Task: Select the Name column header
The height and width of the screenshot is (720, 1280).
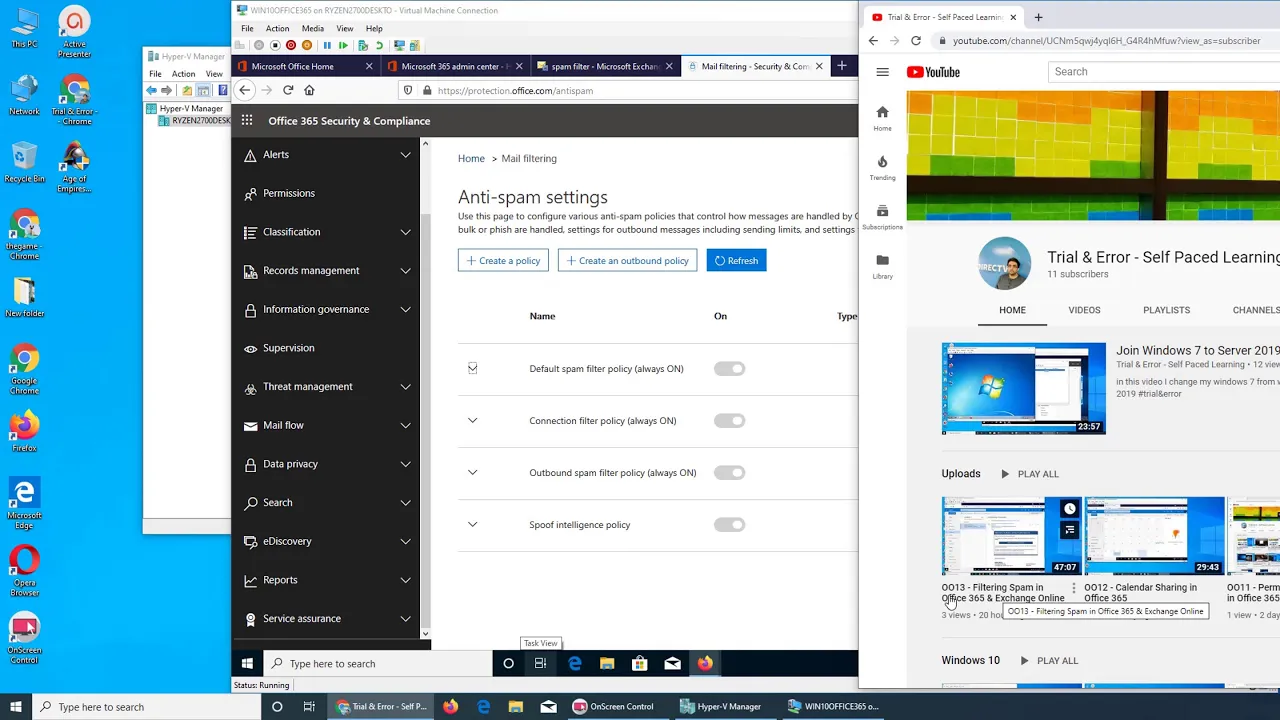Action: point(542,316)
